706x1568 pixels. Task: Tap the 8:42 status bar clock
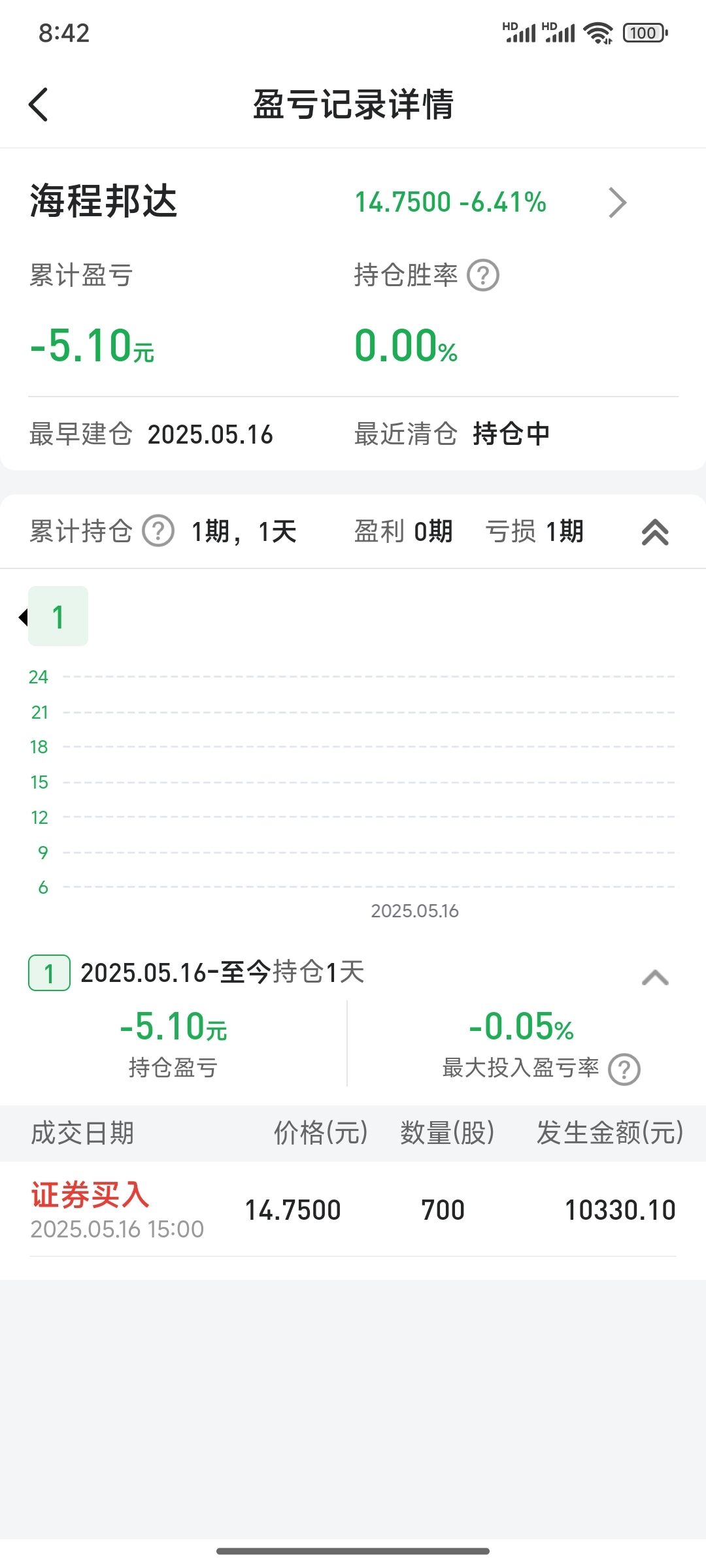[x=64, y=33]
